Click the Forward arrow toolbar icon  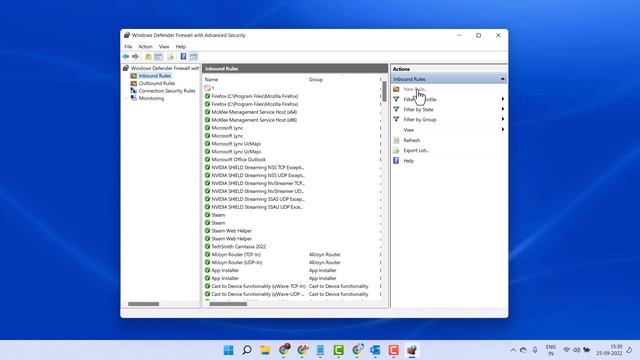click(135, 56)
